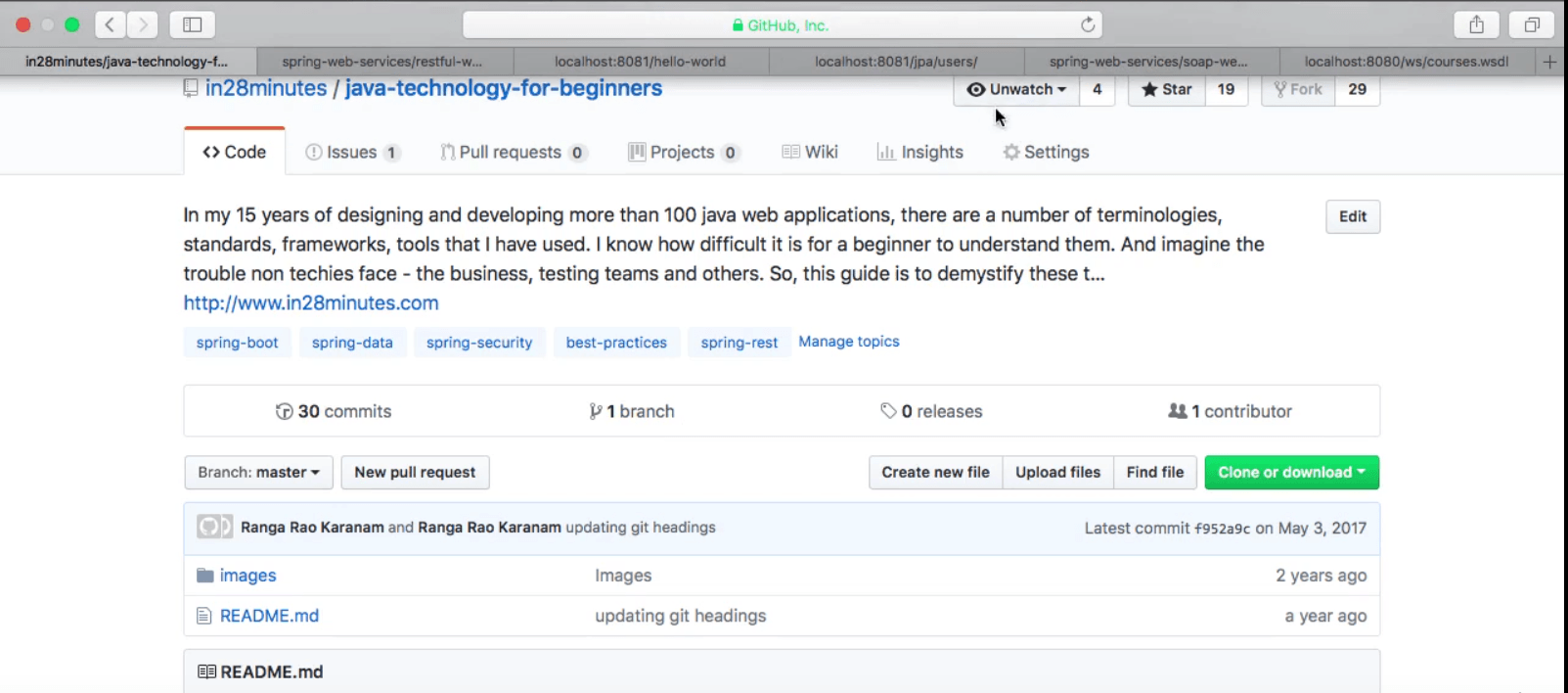Toggle the Safari sidebar button
This screenshot has height=693, width=1568.
tap(193, 24)
